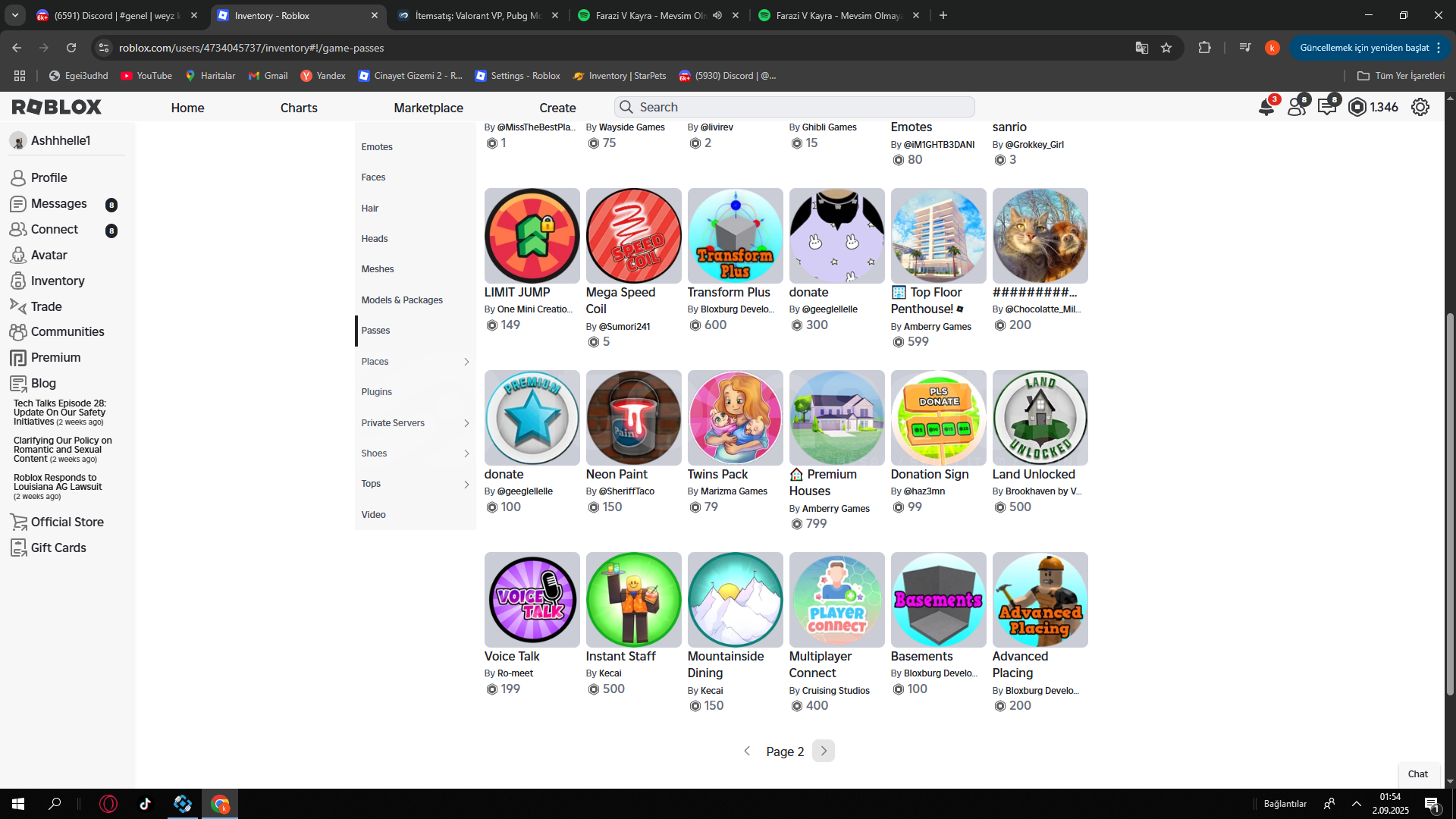Open Blog in the sidebar
Screen dimensions: 1456x819
point(43,383)
